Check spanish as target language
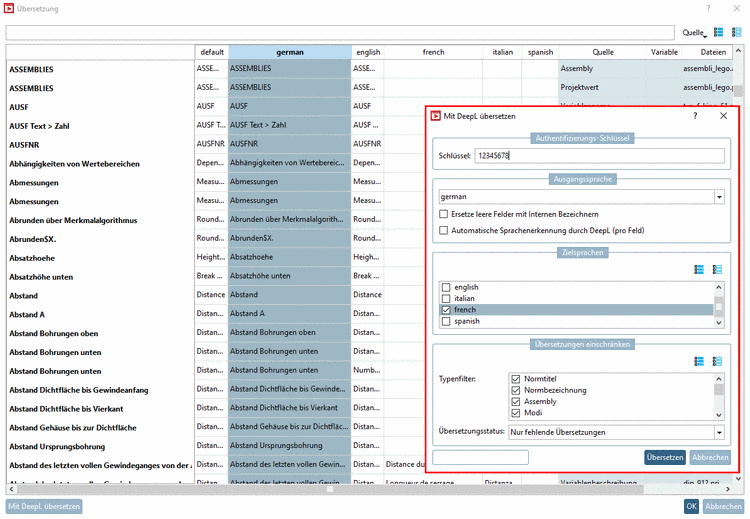Image resolution: width=750 pixels, height=519 pixels. 446,321
